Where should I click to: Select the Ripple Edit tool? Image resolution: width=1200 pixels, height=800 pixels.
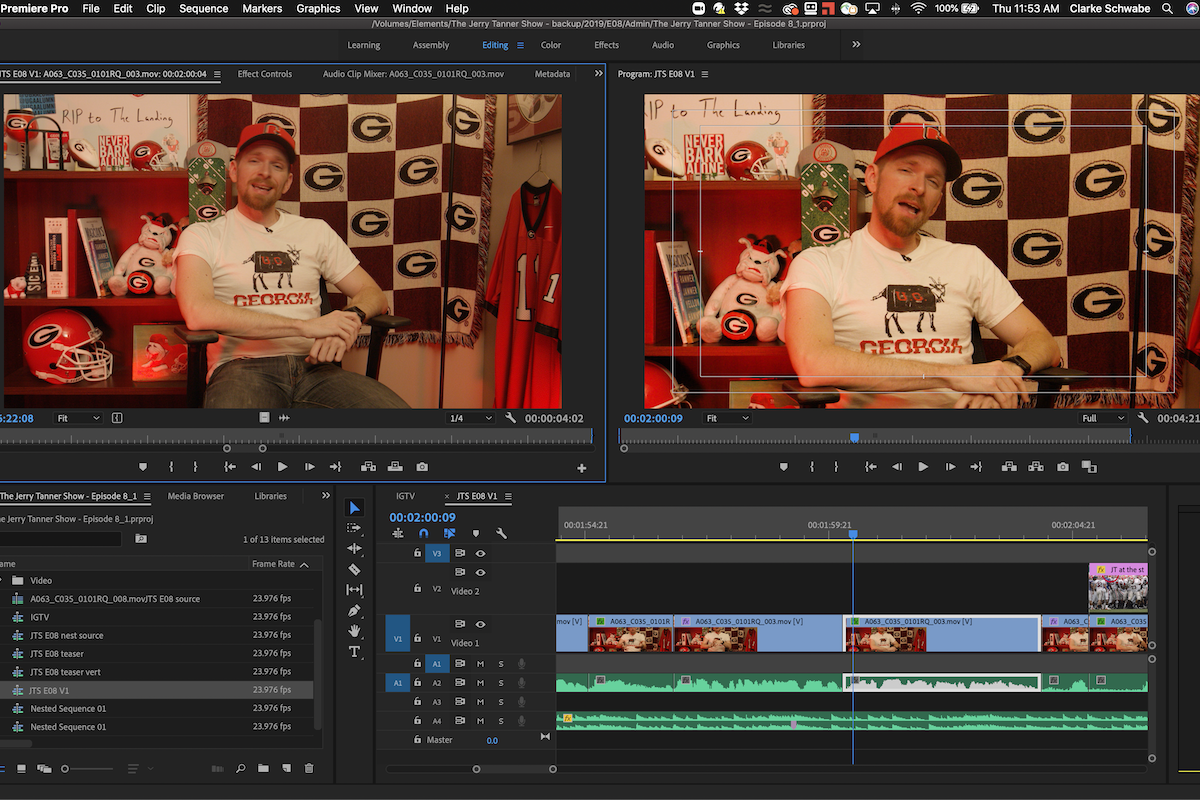coord(354,549)
